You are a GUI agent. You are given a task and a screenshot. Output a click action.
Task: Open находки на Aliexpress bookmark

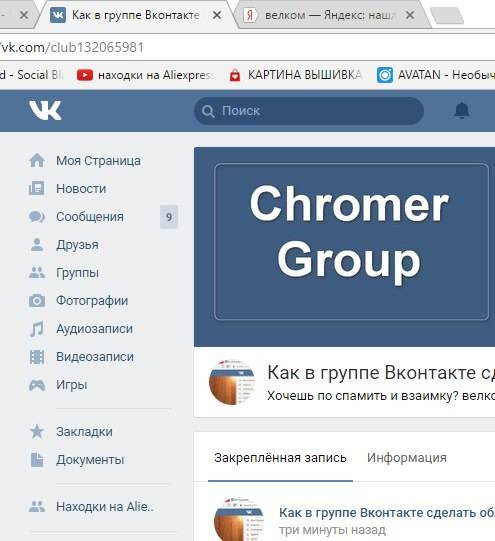coord(146,75)
